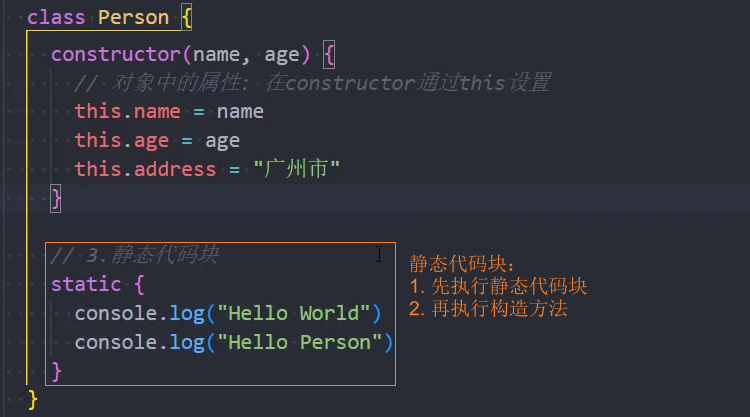This screenshot has height=417, width=750.
Task: Click the opening brace after constructor parameters
Action: [x=329, y=55]
